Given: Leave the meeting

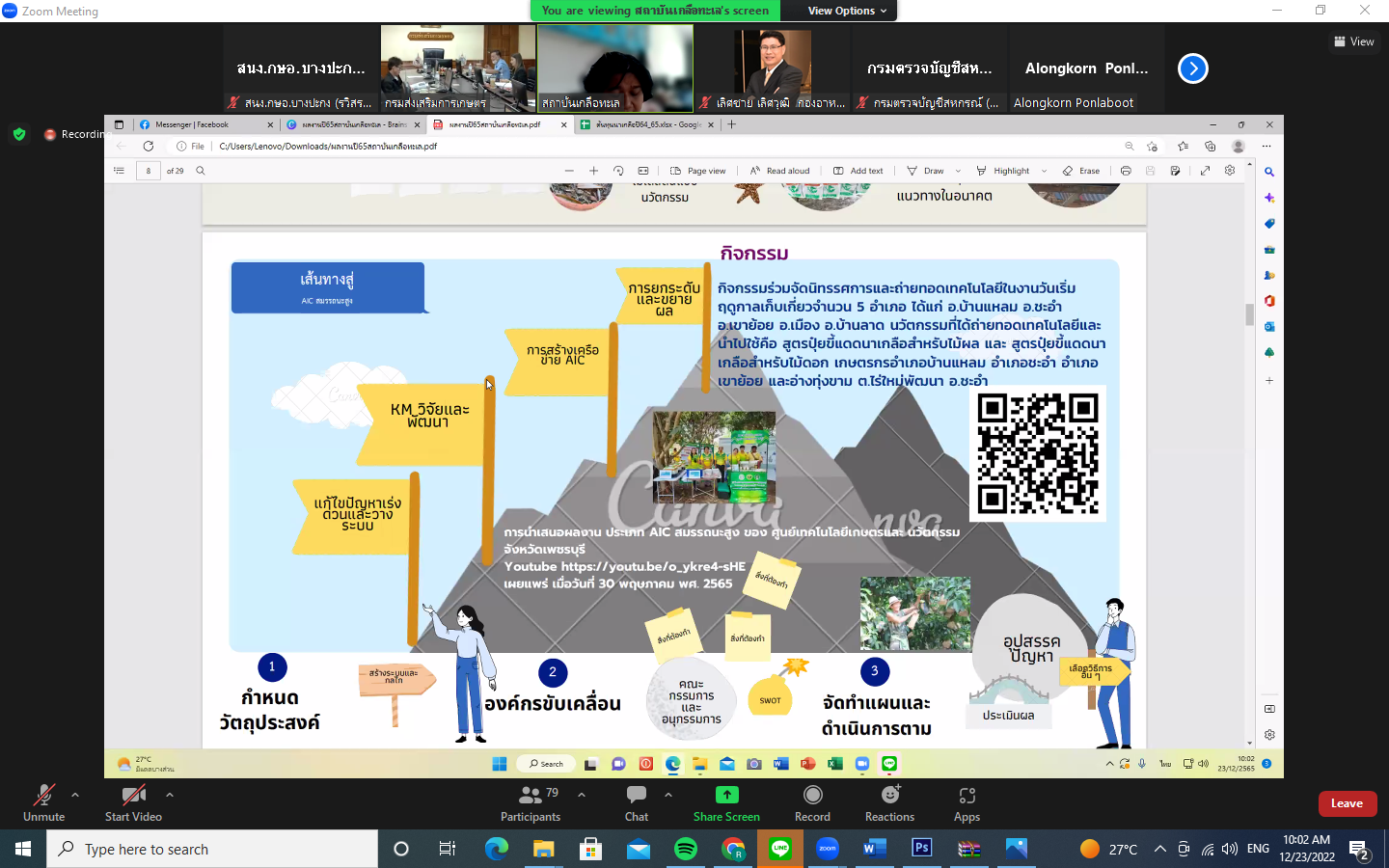Looking at the screenshot, I should pyautogui.click(x=1347, y=803).
